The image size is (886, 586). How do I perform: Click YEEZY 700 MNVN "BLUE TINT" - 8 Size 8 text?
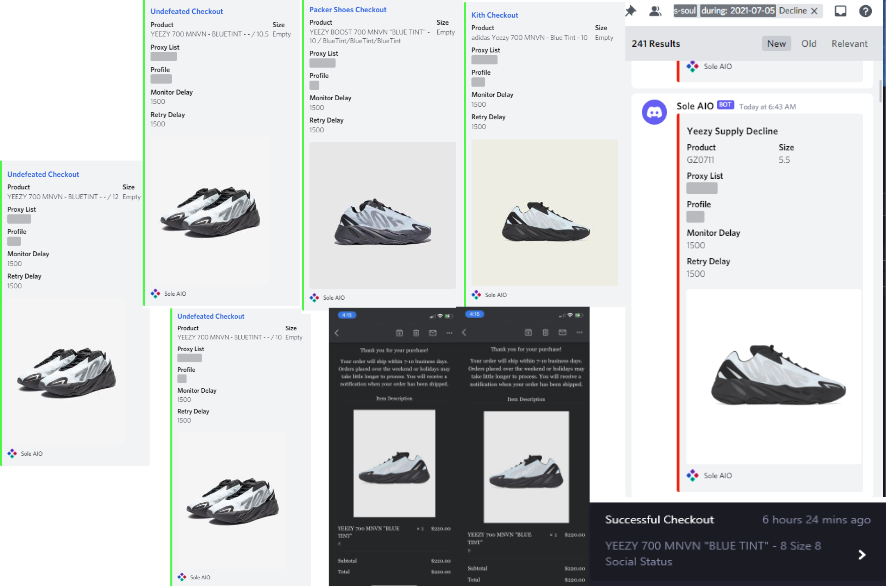click(713, 546)
